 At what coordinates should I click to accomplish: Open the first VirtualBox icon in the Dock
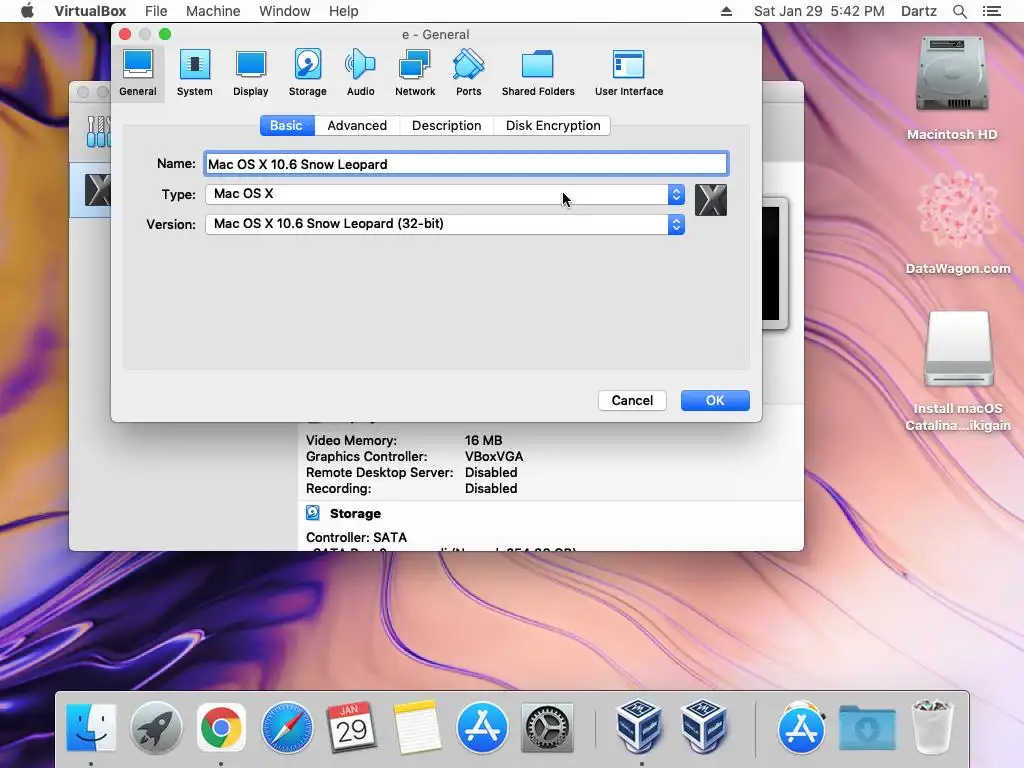click(x=639, y=726)
